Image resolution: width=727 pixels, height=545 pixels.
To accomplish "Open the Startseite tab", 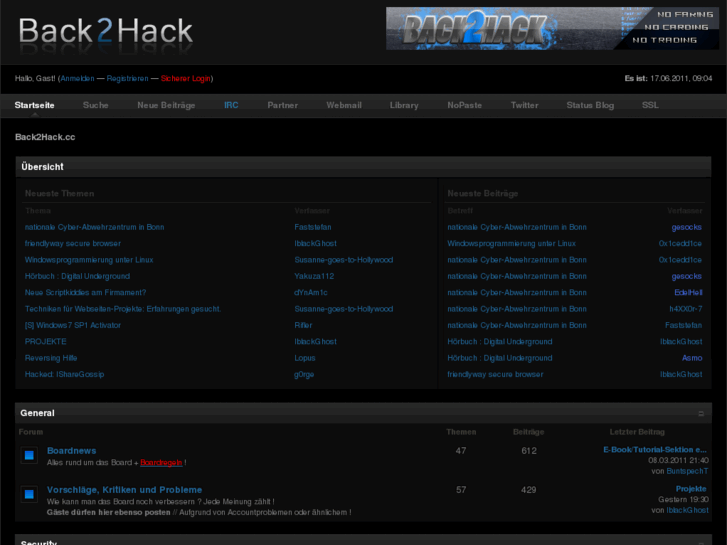I will (x=34, y=105).
